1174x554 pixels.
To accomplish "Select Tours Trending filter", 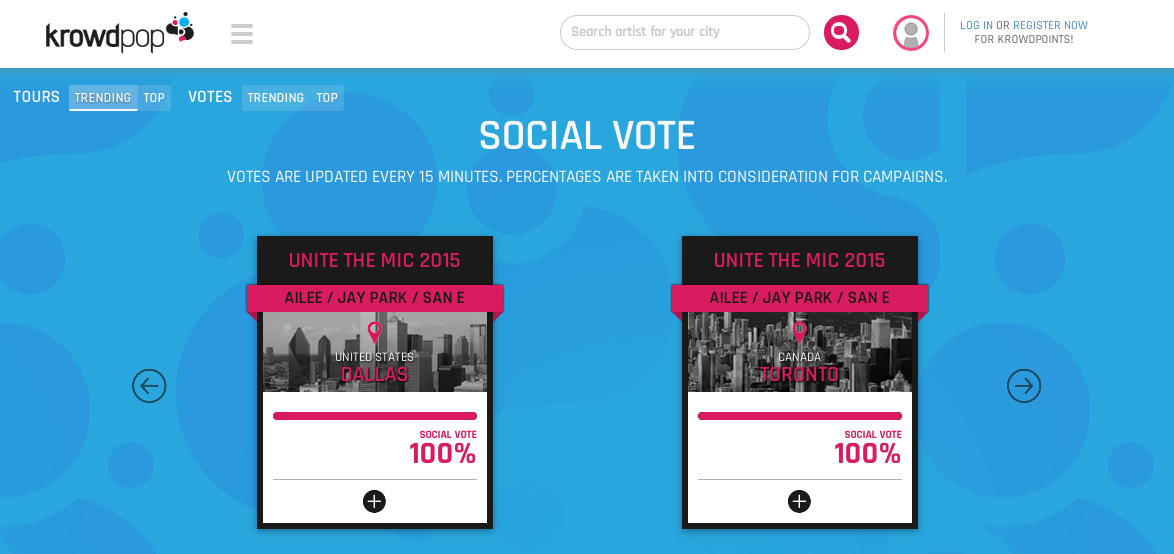I will 103,98.
